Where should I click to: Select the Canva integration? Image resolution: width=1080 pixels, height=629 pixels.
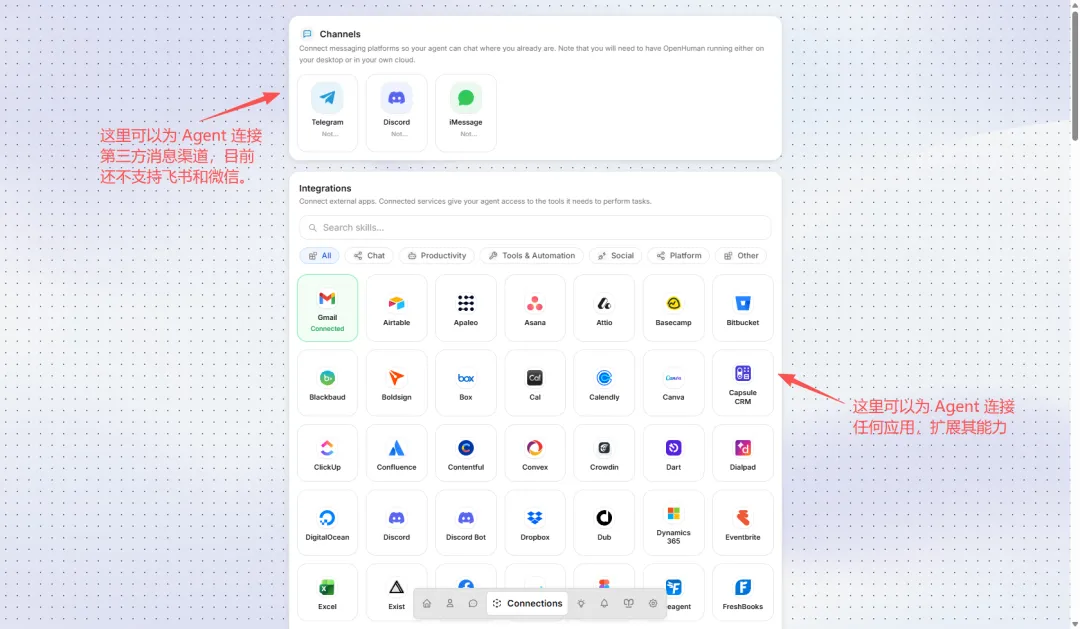674,383
